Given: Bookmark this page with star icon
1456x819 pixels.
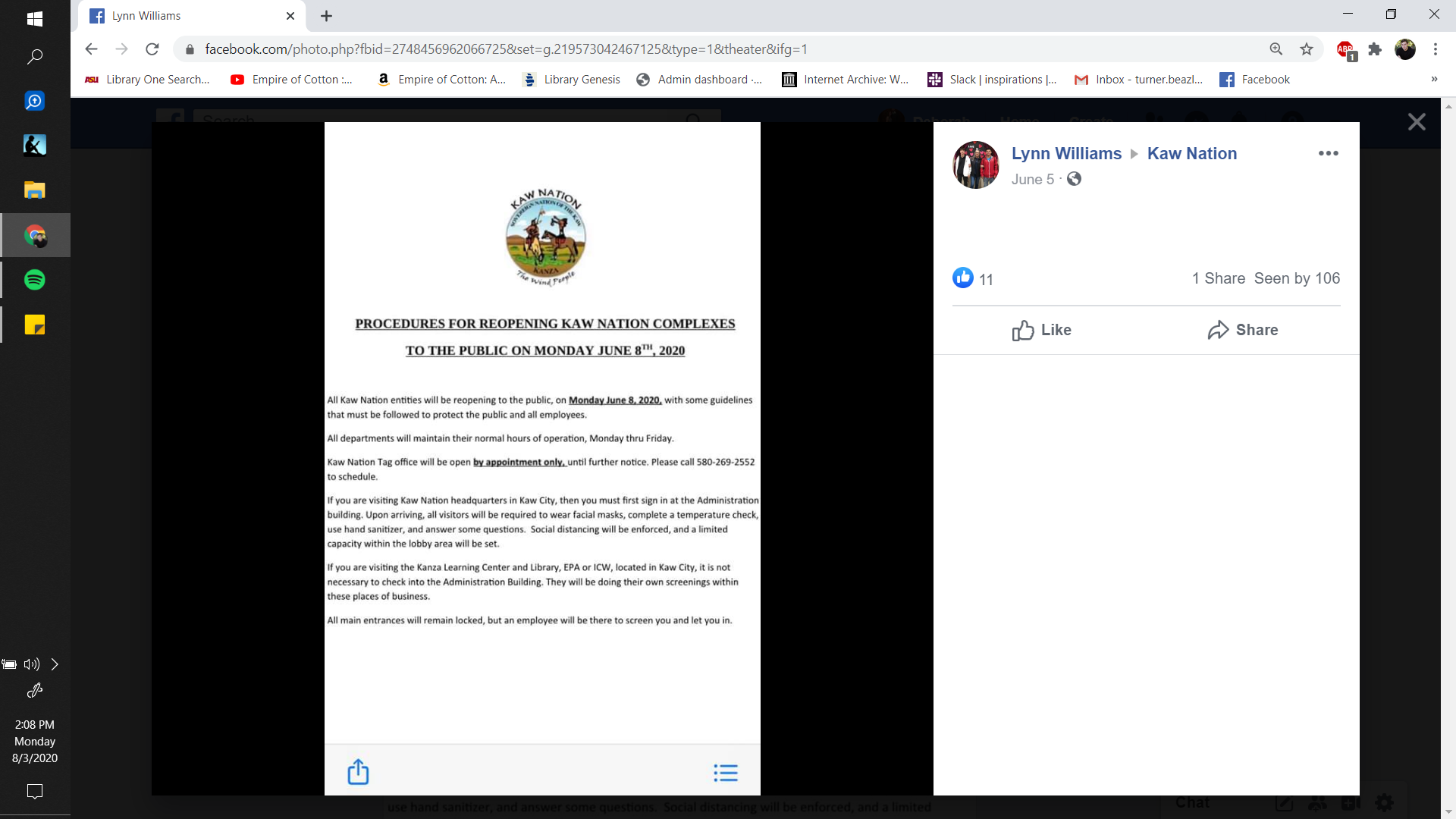Looking at the screenshot, I should click(x=1307, y=49).
